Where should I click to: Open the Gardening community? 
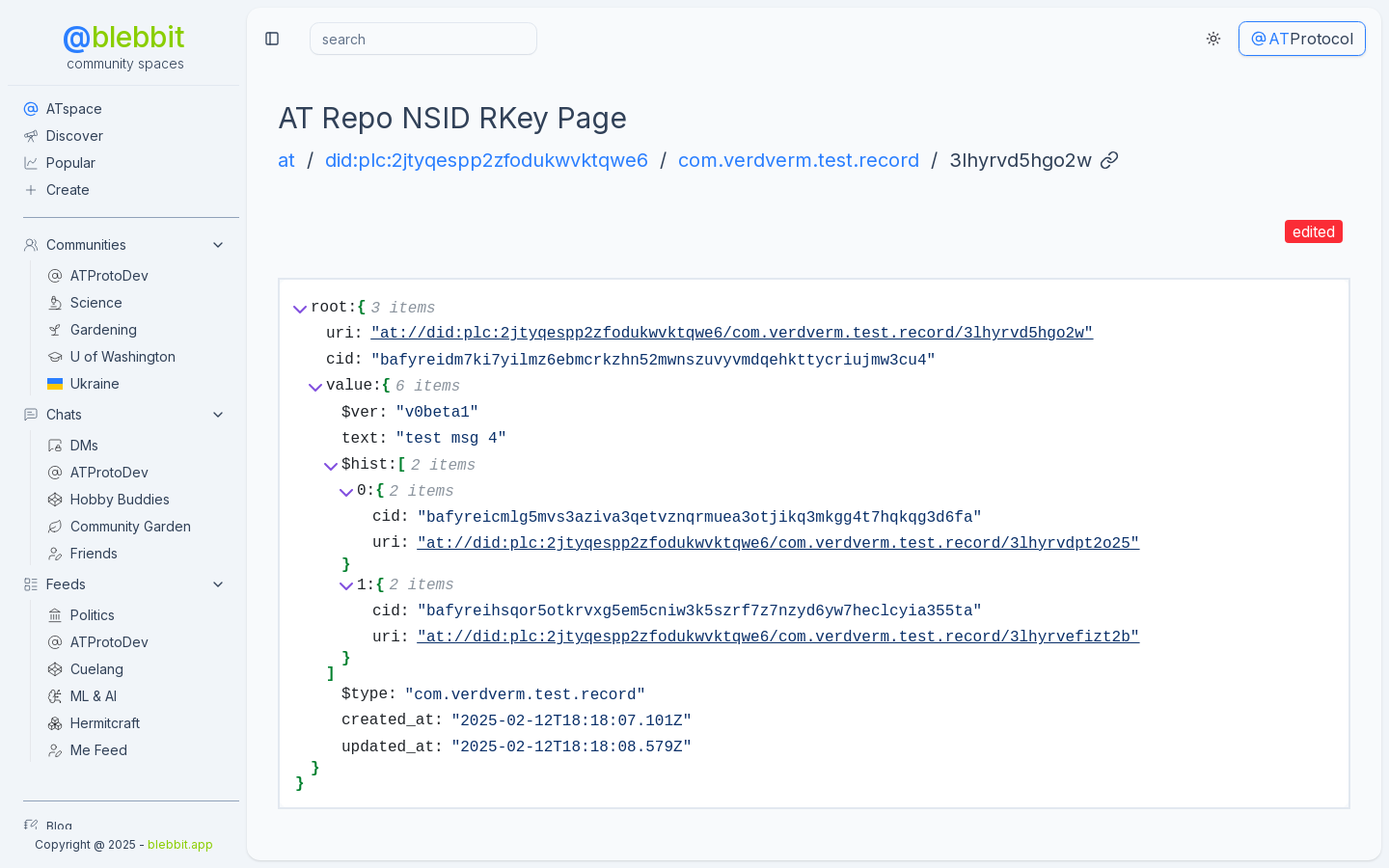point(103,330)
